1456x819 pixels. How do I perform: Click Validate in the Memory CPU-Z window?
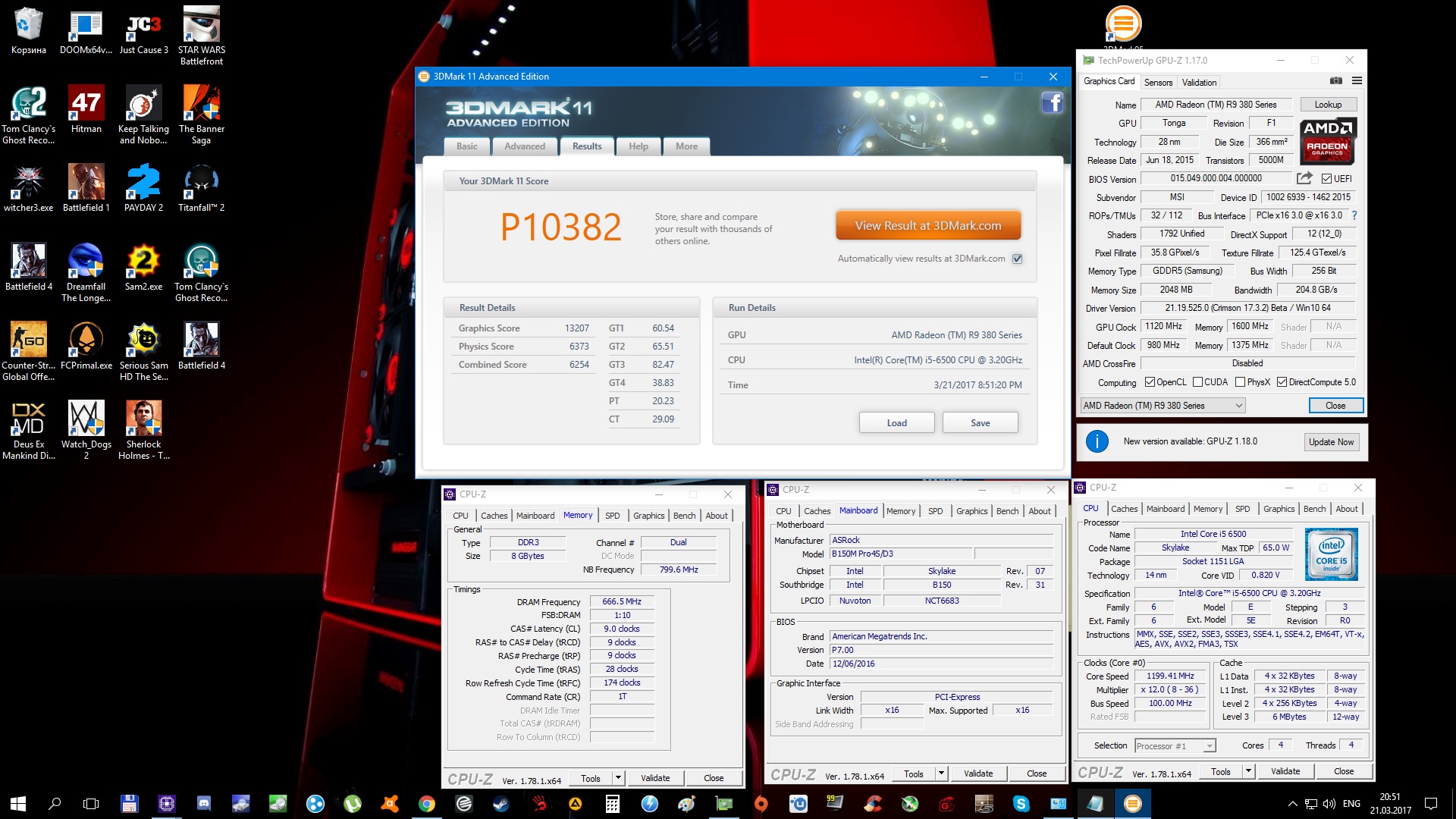655,778
